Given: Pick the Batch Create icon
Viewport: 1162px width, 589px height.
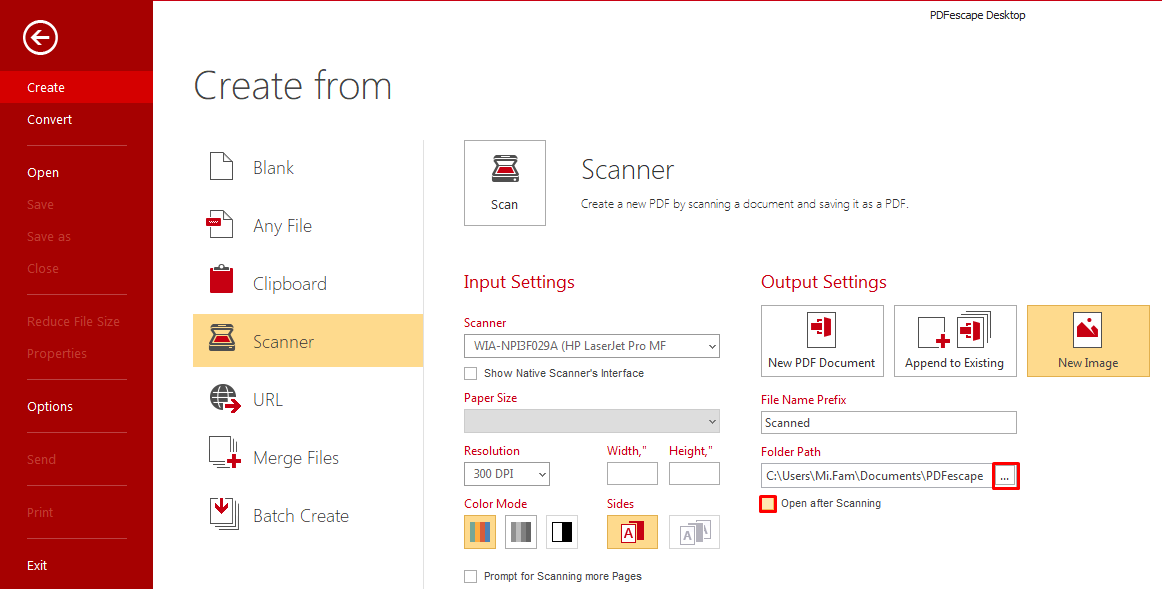Looking at the screenshot, I should [x=225, y=513].
